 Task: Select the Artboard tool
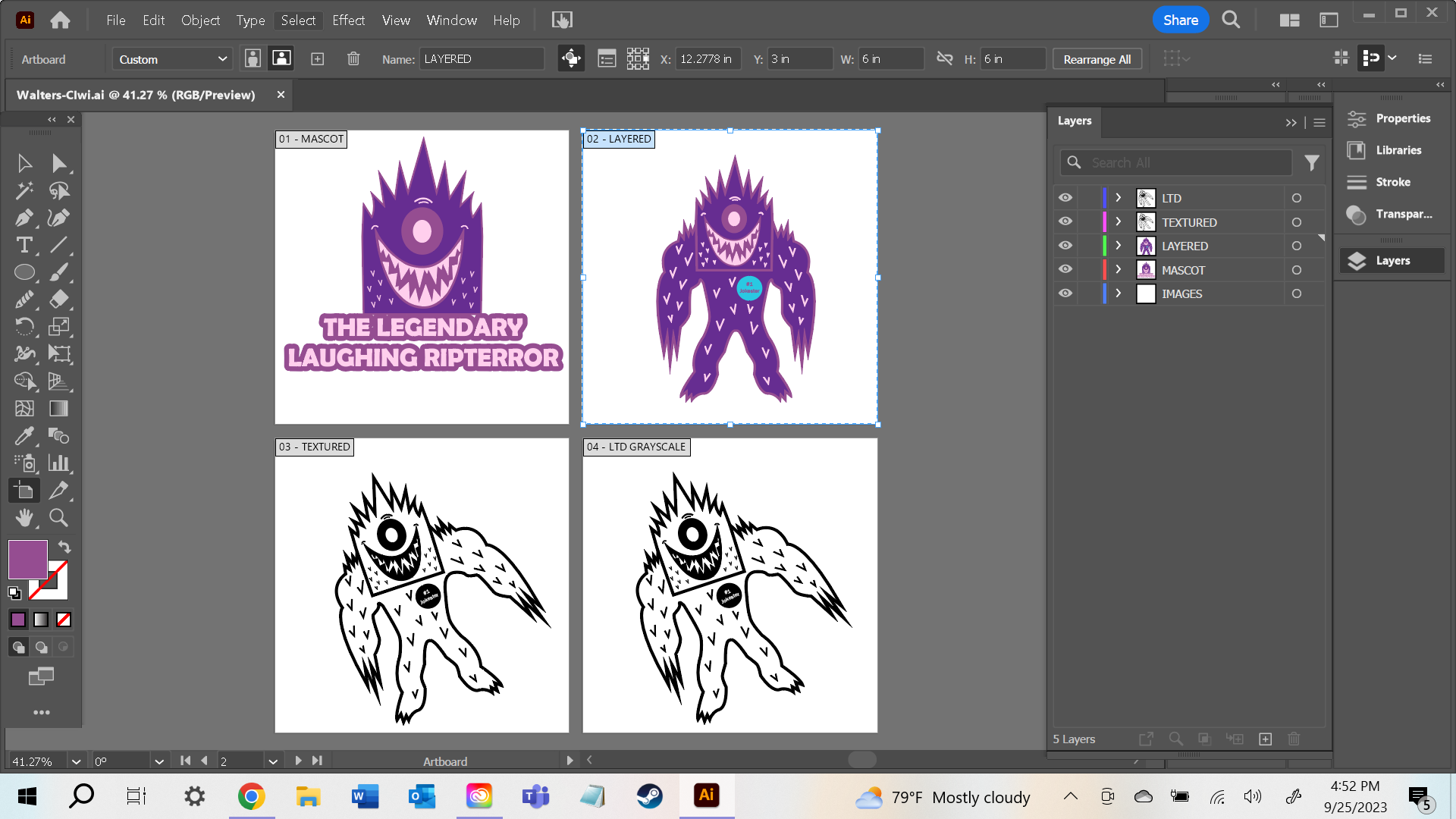click(24, 491)
